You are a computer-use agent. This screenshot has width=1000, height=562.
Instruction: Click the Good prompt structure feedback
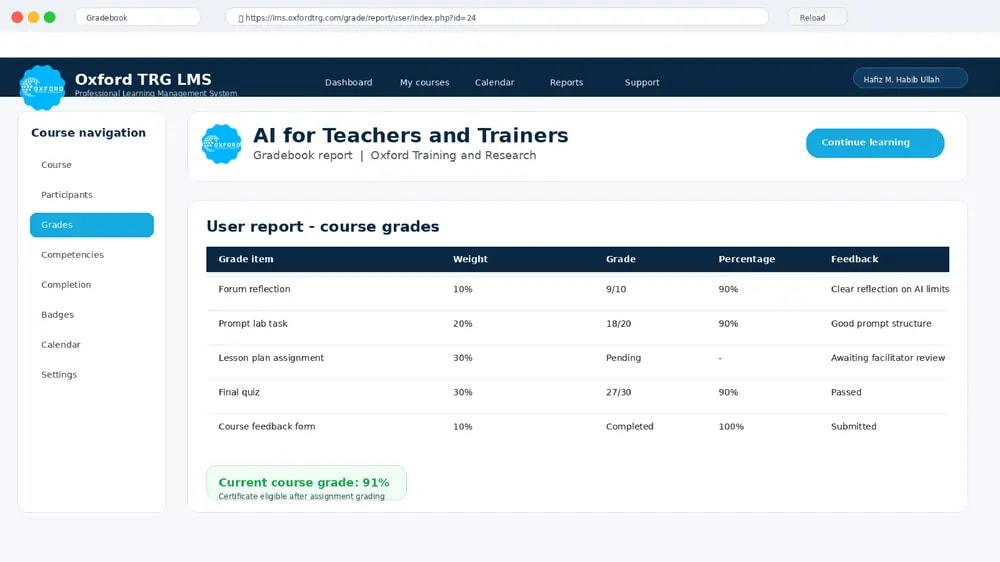881,323
